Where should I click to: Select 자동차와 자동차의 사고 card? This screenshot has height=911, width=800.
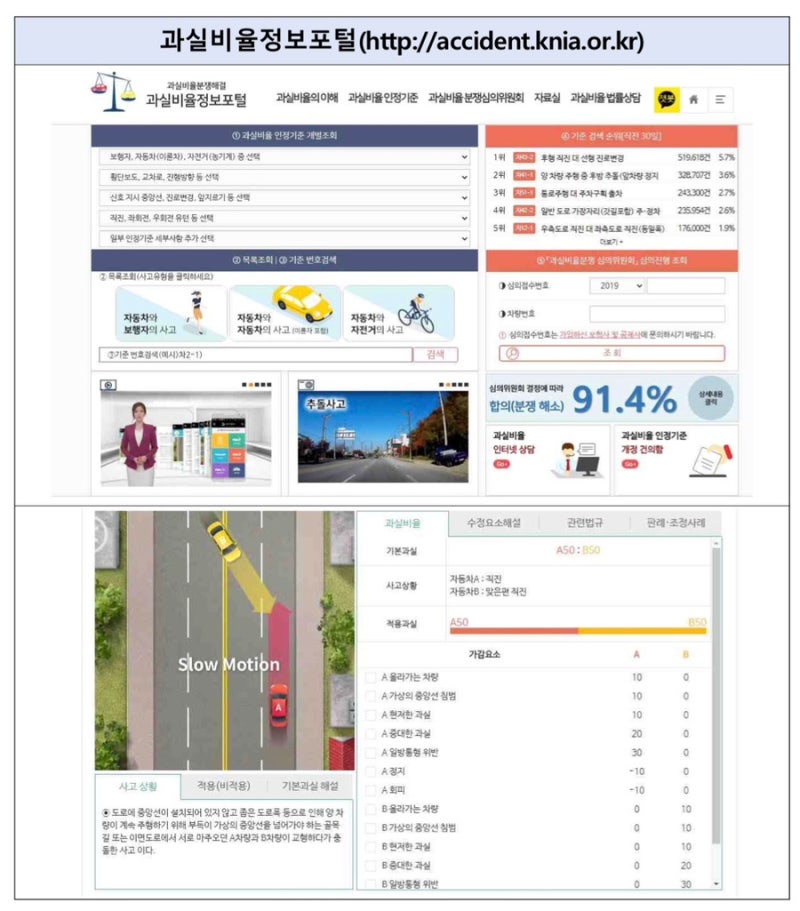point(285,314)
